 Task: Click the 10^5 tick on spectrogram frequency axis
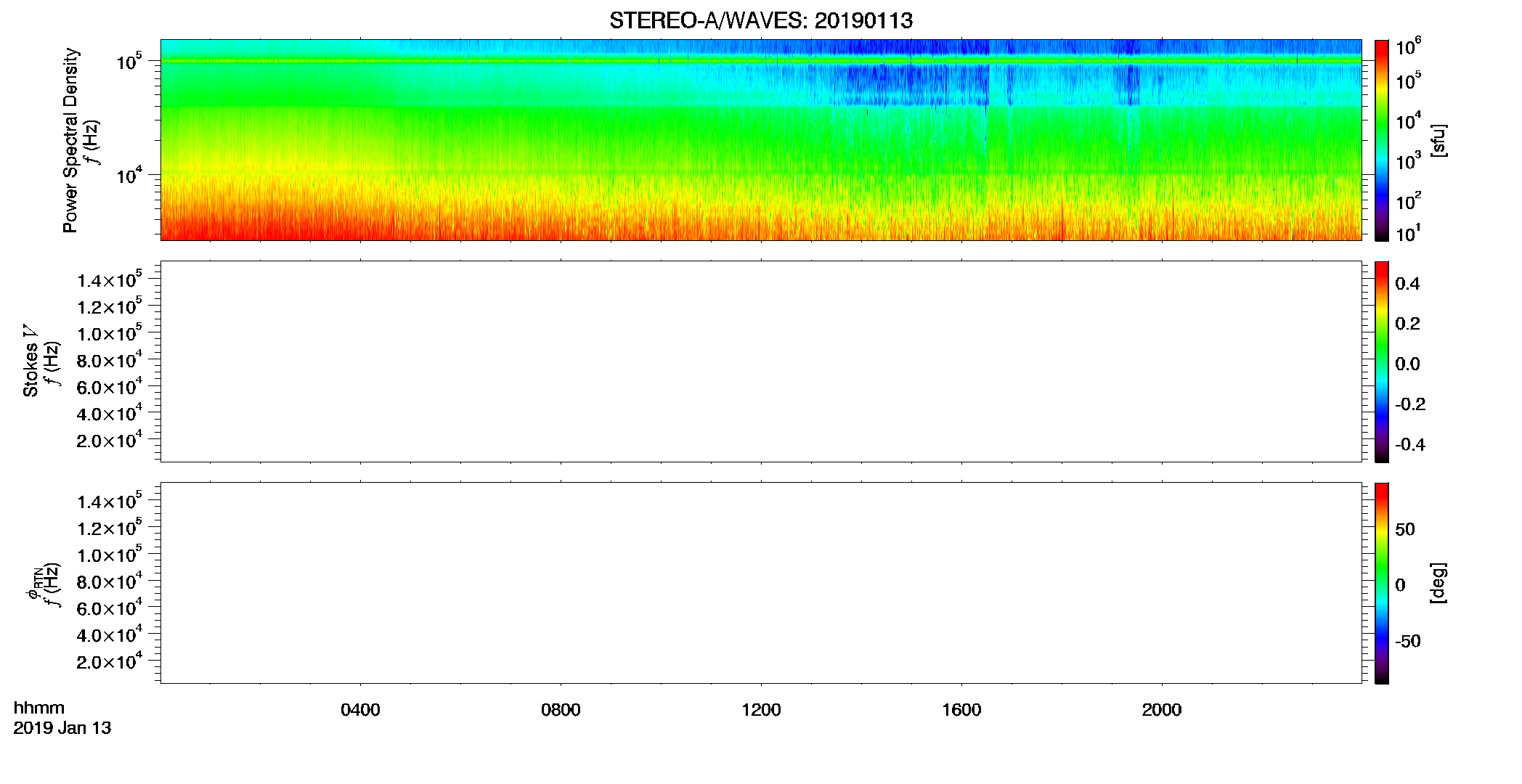point(129,61)
